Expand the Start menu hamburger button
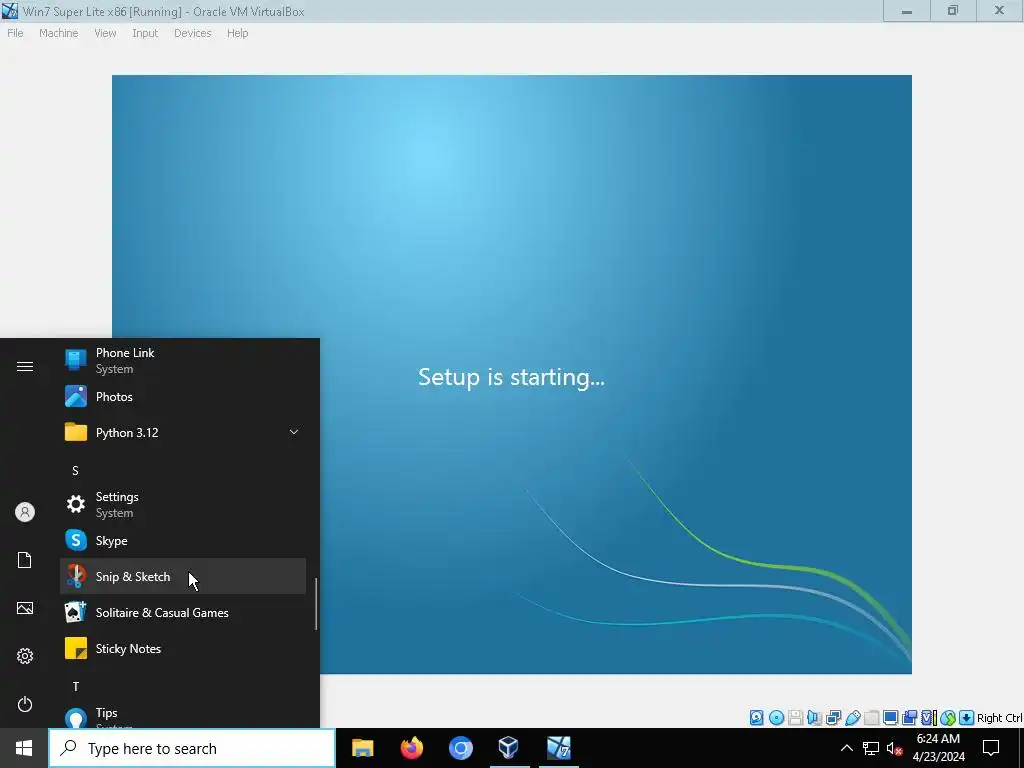 (x=25, y=366)
